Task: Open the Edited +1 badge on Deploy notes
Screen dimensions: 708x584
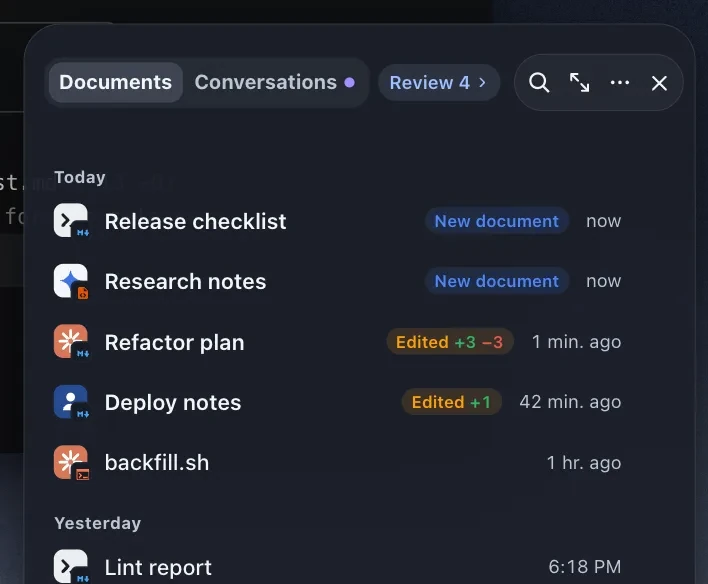Action: pos(452,402)
